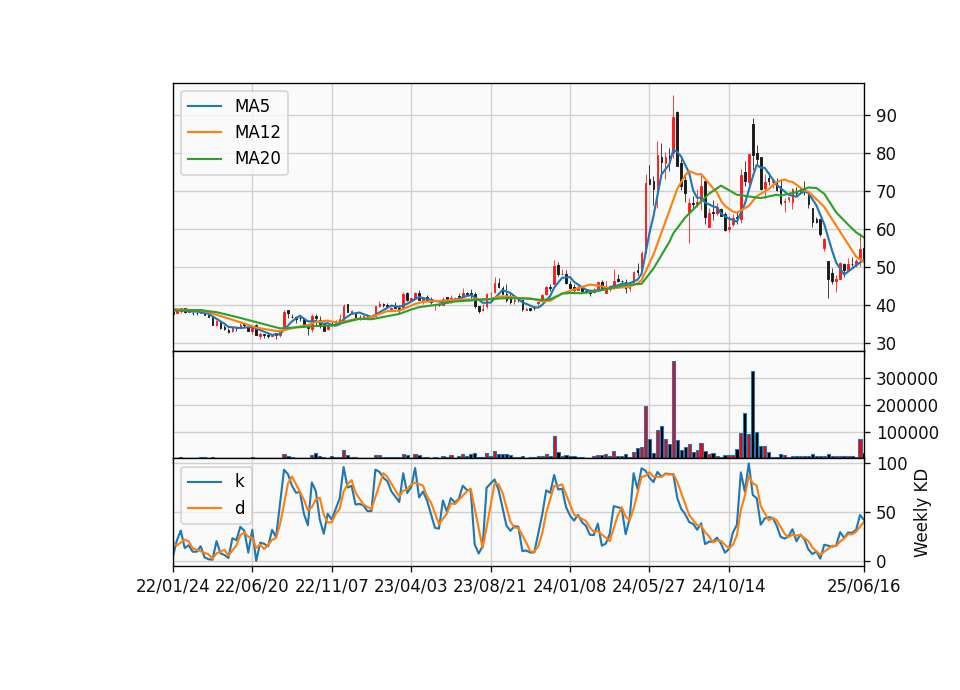Screen dimensions: 960x690
Task: Click the 22/11/07 date label
Action: pyautogui.click(x=332, y=586)
